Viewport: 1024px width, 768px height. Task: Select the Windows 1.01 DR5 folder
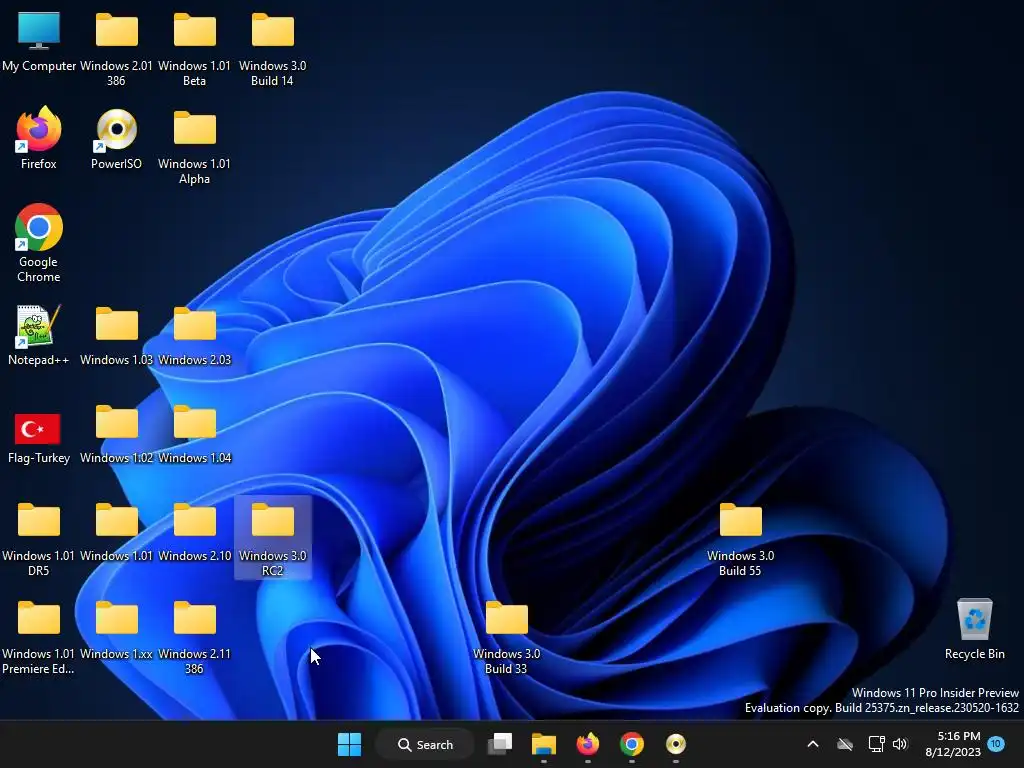[x=39, y=539]
